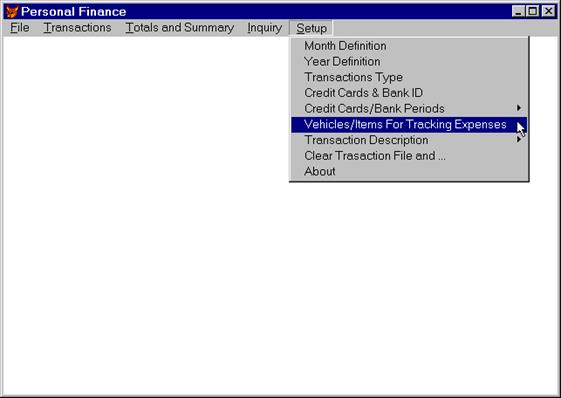The width and height of the screenshot is (561, 398).
Task: Minimize the Personal Finance window
Action: click(x=518, y=11)
